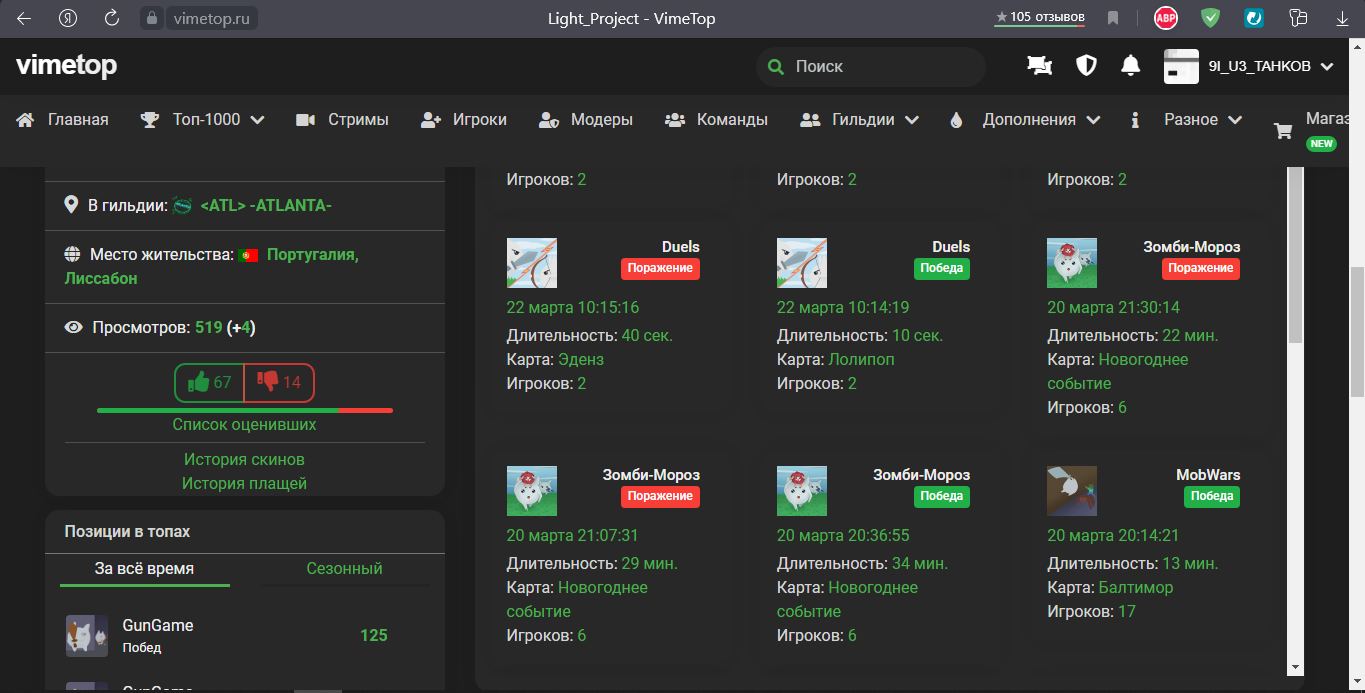1365x693 pixels.
Task: Open the 105 отзывов reviews badge
Action: point(1040,17)
